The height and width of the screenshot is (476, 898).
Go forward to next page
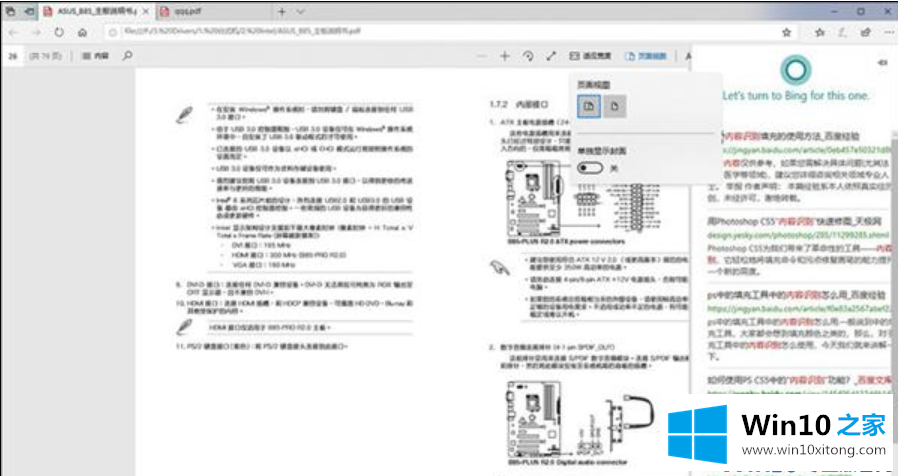tap(36, 32)
